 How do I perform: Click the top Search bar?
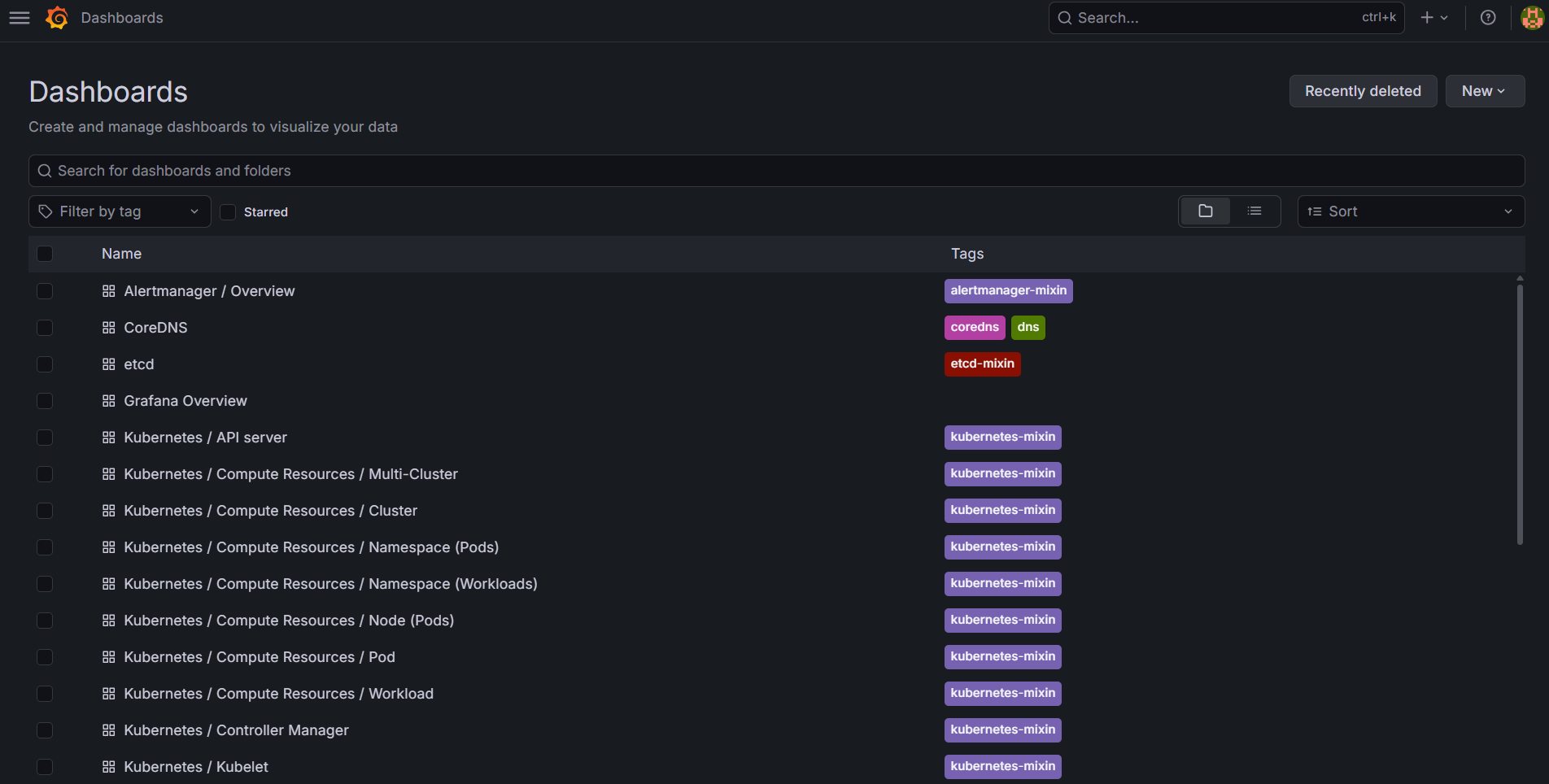tap(1226, 18)
